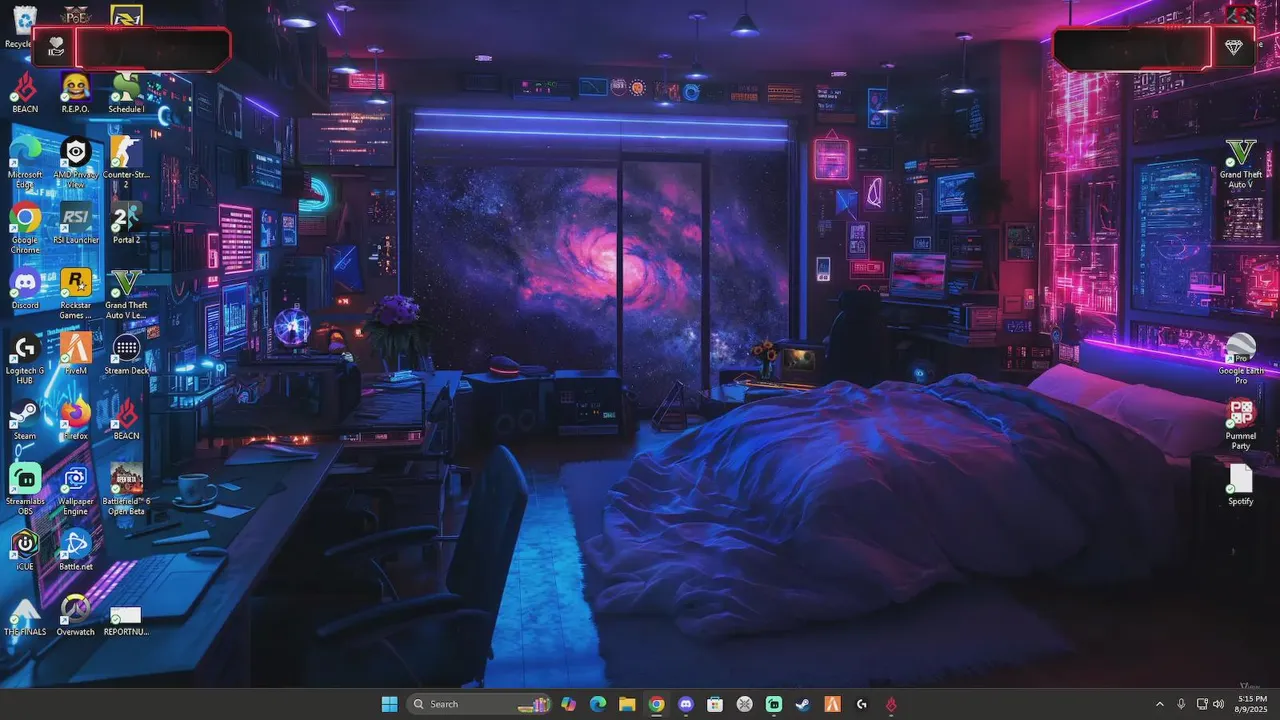Open the Spotify file icon on desktop
Screen dimensions: 1280x720
[1240, 485]
